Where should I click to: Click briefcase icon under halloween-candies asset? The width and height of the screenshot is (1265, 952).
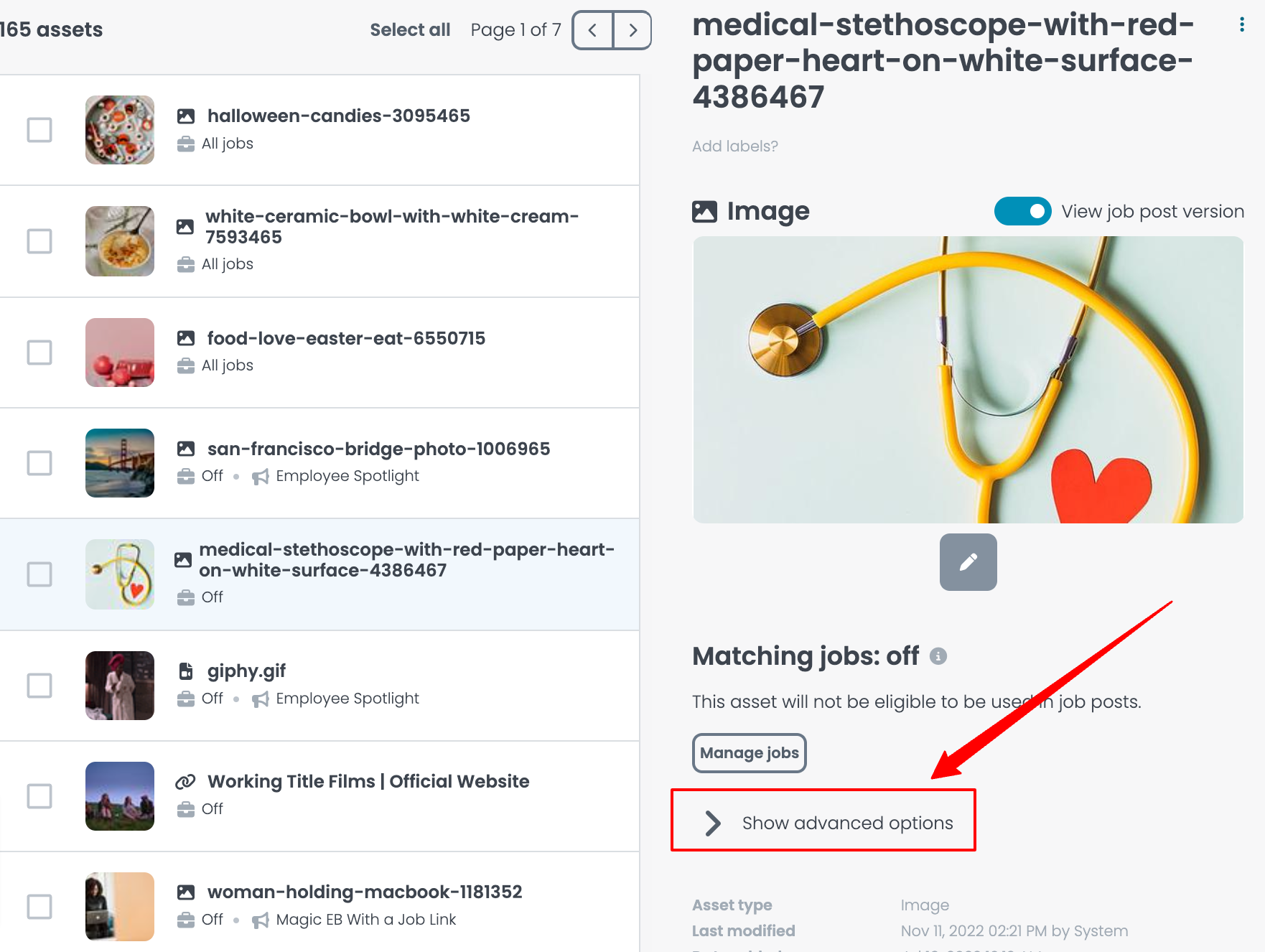[x=186, y=144]
